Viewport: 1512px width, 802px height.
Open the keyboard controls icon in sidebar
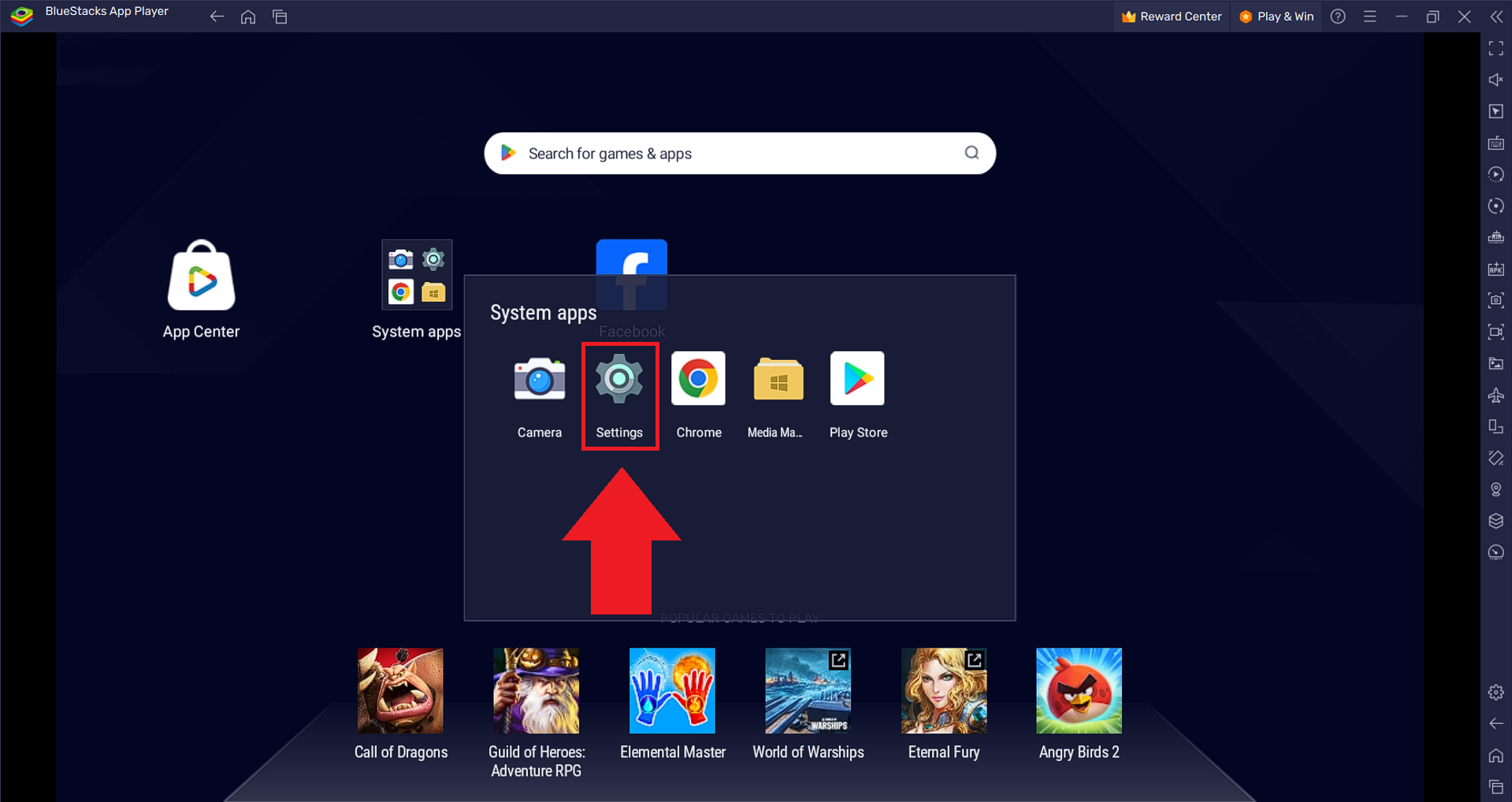[1496, 143]
